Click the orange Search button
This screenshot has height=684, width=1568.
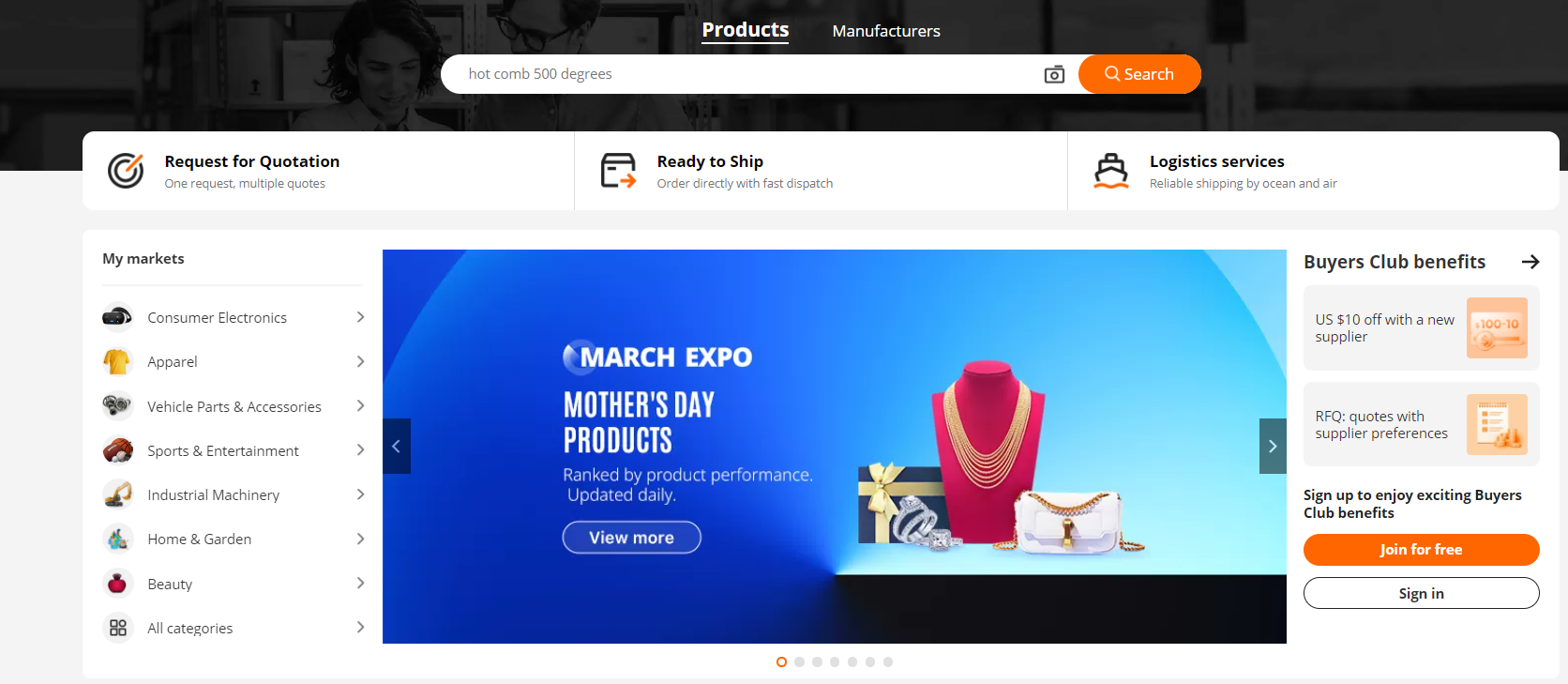click(1139, 74)
